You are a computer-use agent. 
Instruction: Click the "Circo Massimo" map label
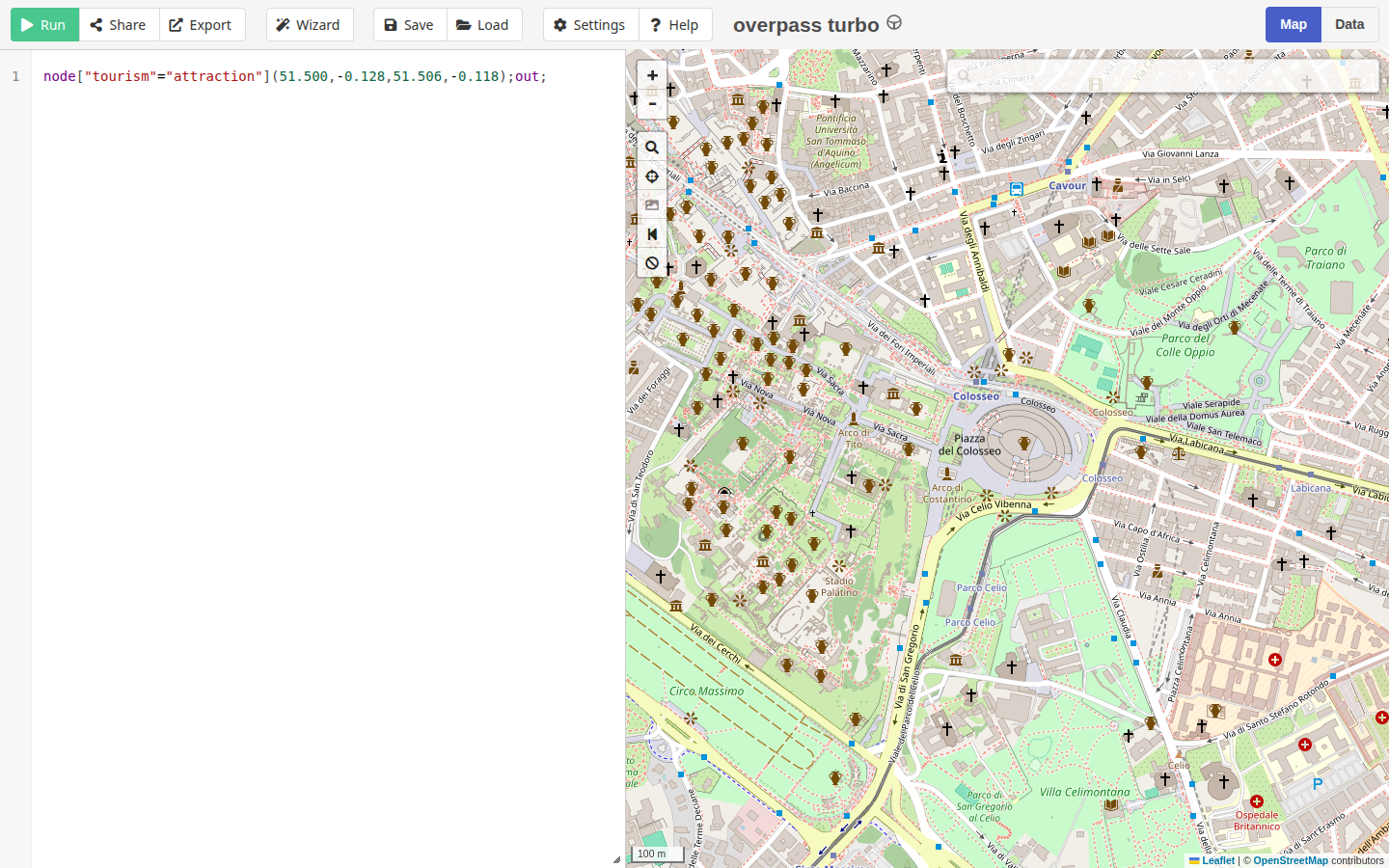click(x=706, y=691)
